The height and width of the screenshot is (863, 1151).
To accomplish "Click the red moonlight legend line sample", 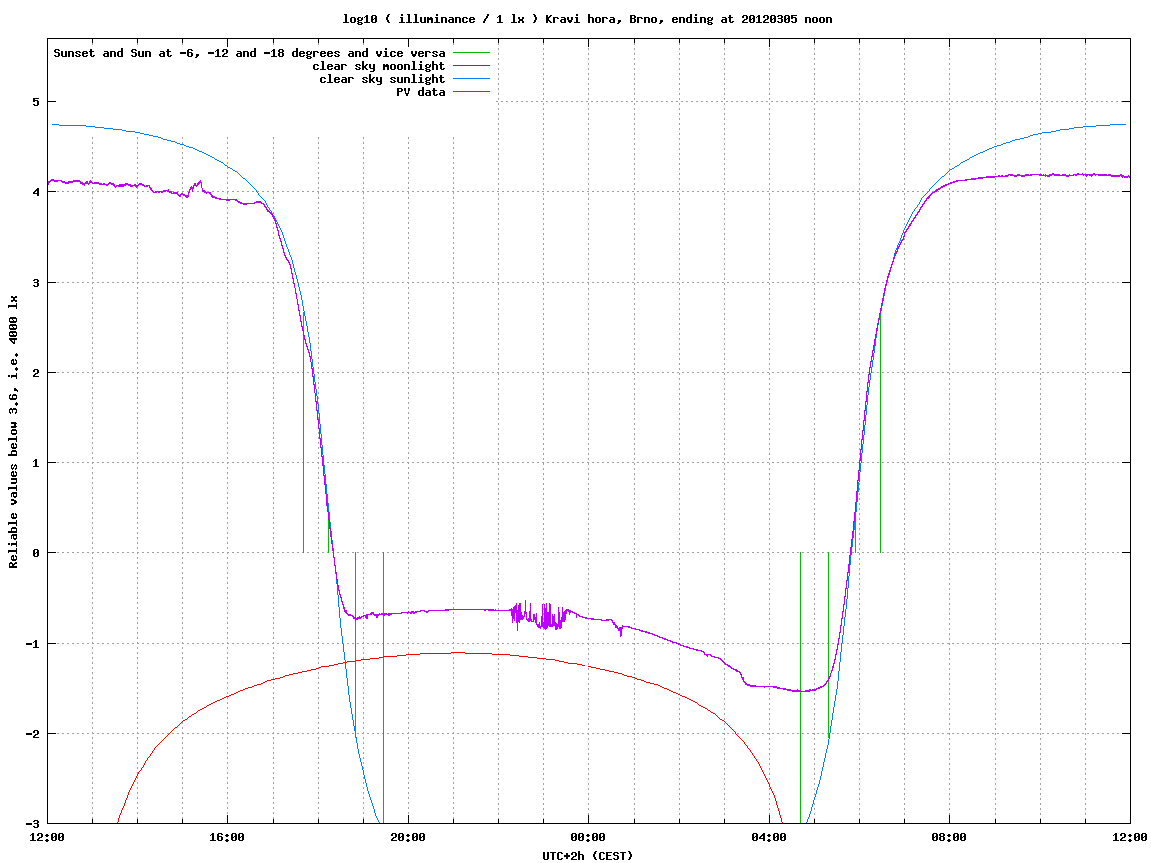I will (471, 66).
